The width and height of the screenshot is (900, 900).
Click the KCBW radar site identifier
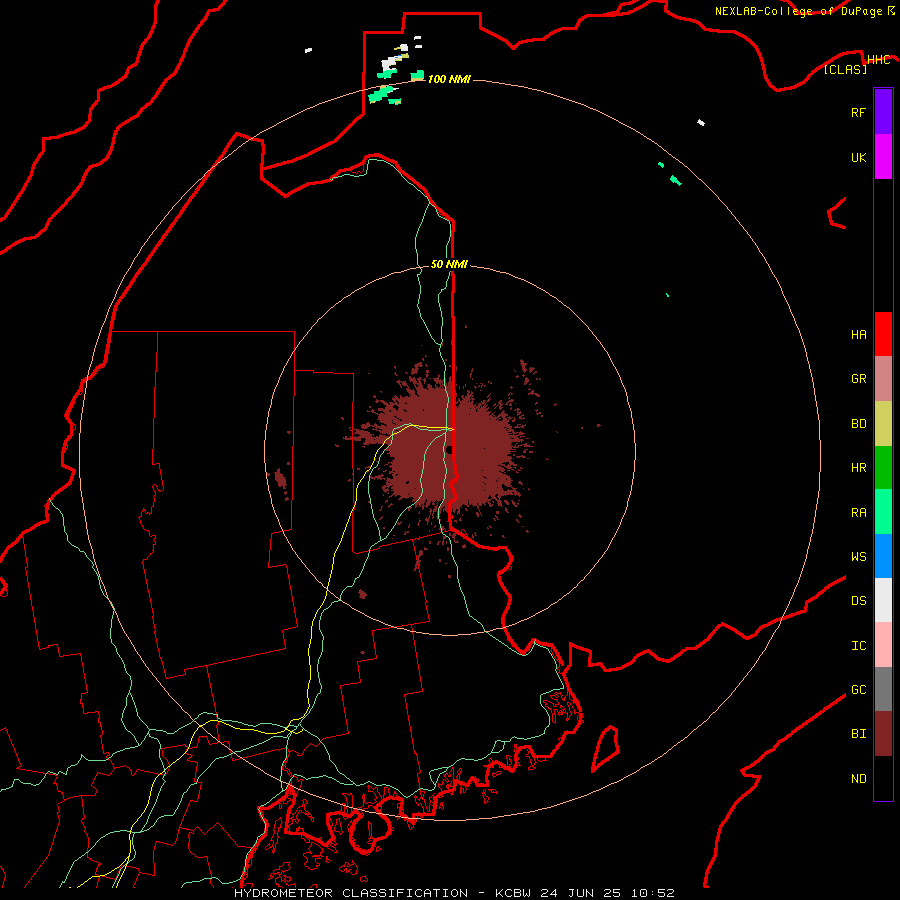coord(513,893)
